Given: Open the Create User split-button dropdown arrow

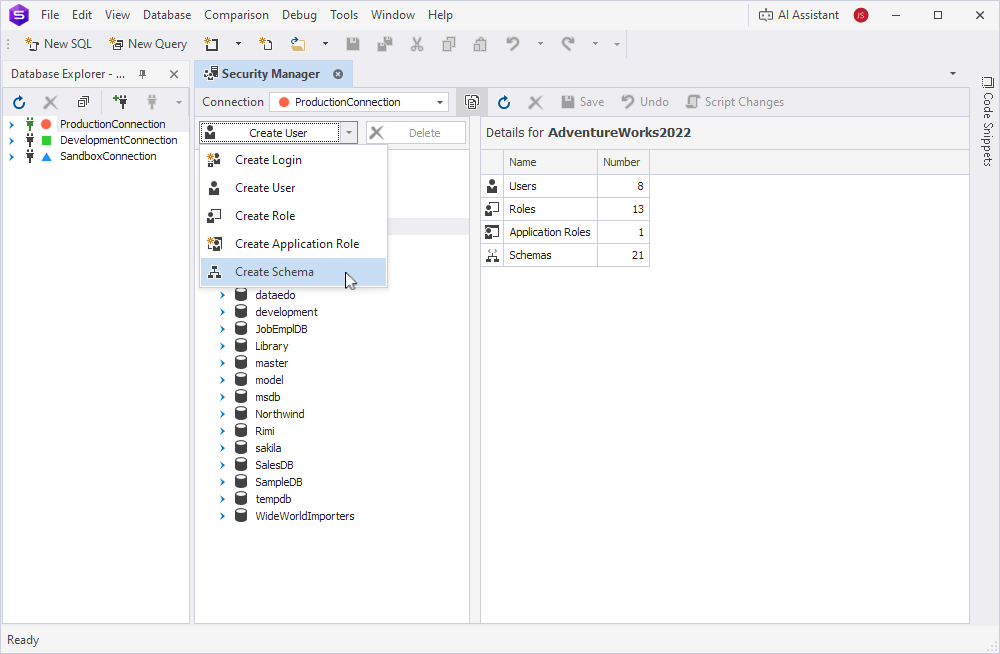Looking at the screenshot, I should pos(347,132).
